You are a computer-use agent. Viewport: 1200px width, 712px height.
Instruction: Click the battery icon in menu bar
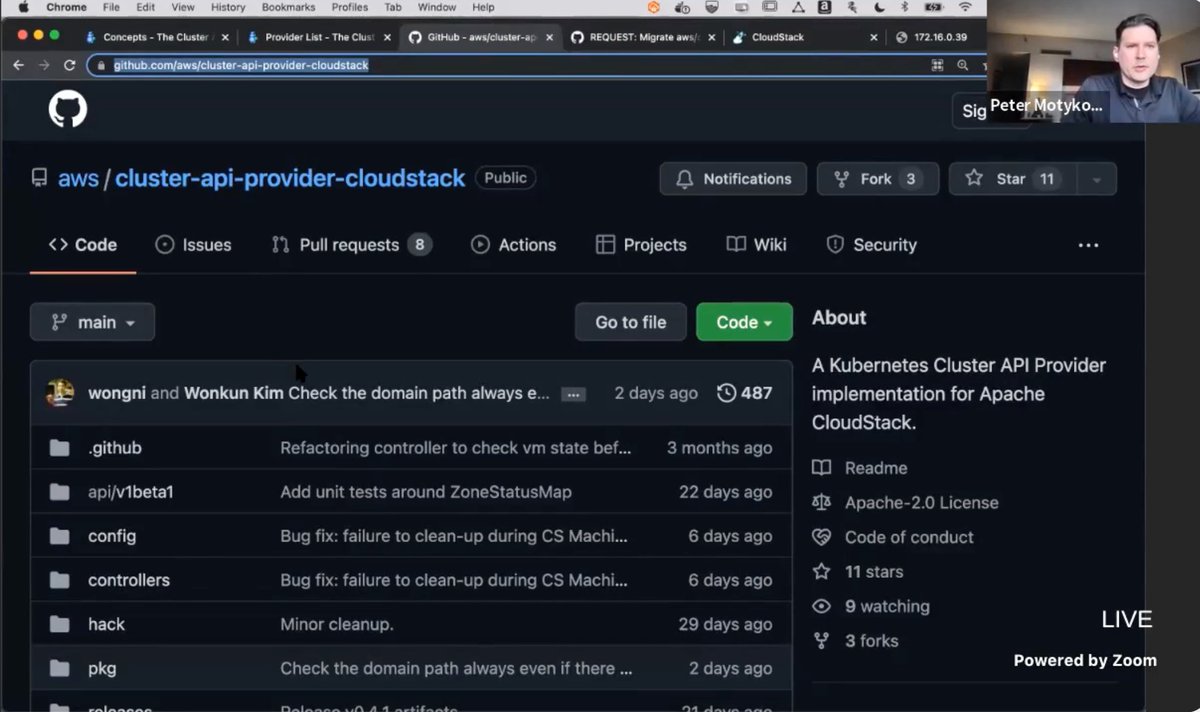[934, 7]
